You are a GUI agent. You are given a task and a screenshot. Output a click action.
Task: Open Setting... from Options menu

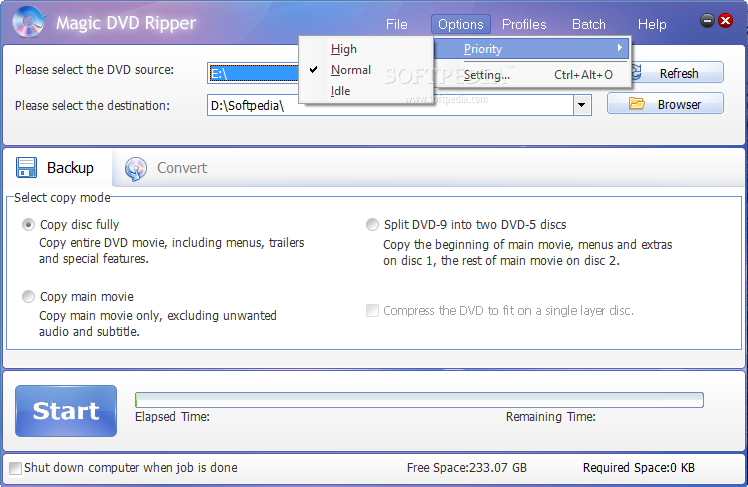pyautogui.click(x=532, y=75)
